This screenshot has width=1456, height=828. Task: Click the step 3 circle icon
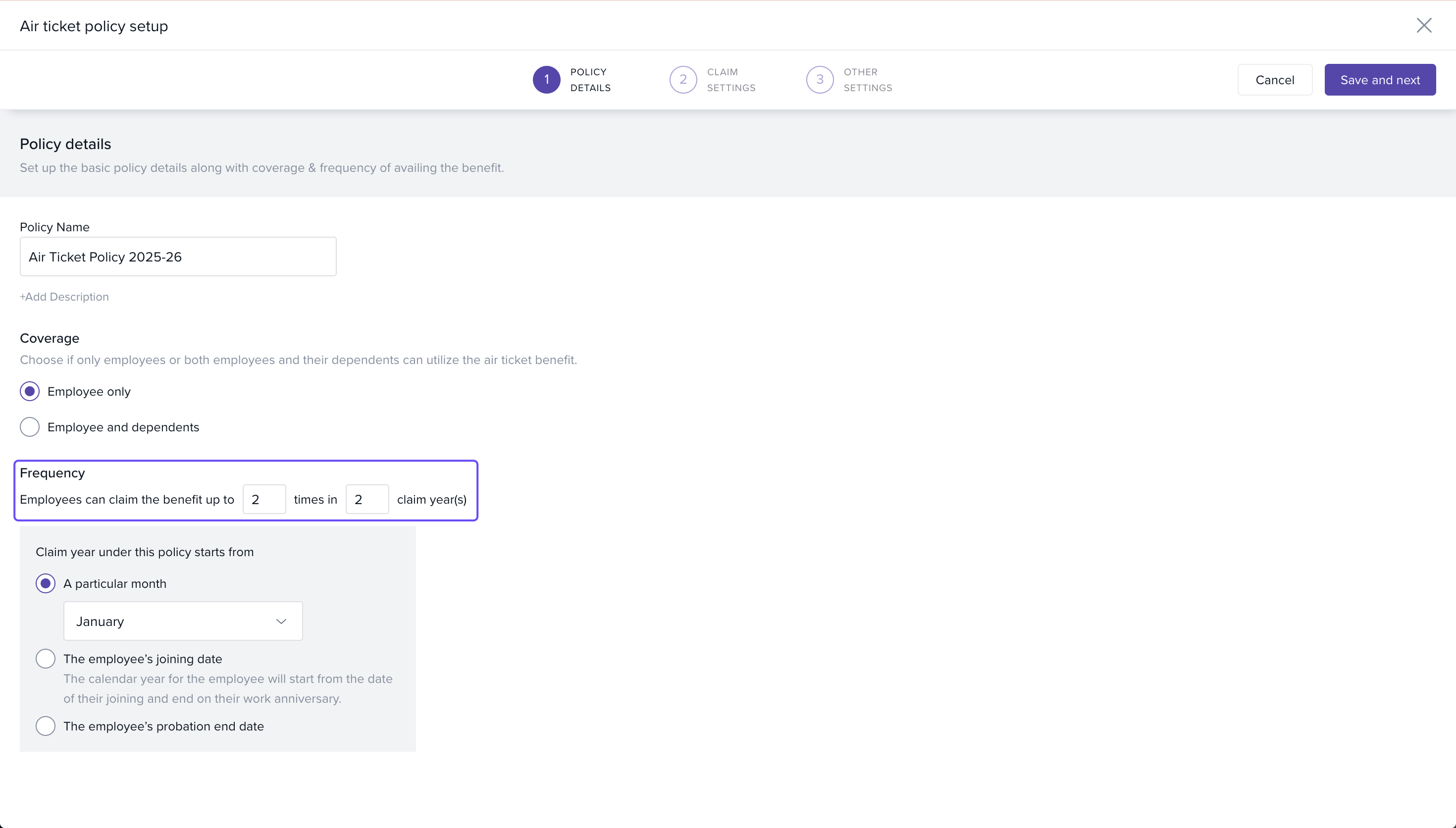[819, 80]
